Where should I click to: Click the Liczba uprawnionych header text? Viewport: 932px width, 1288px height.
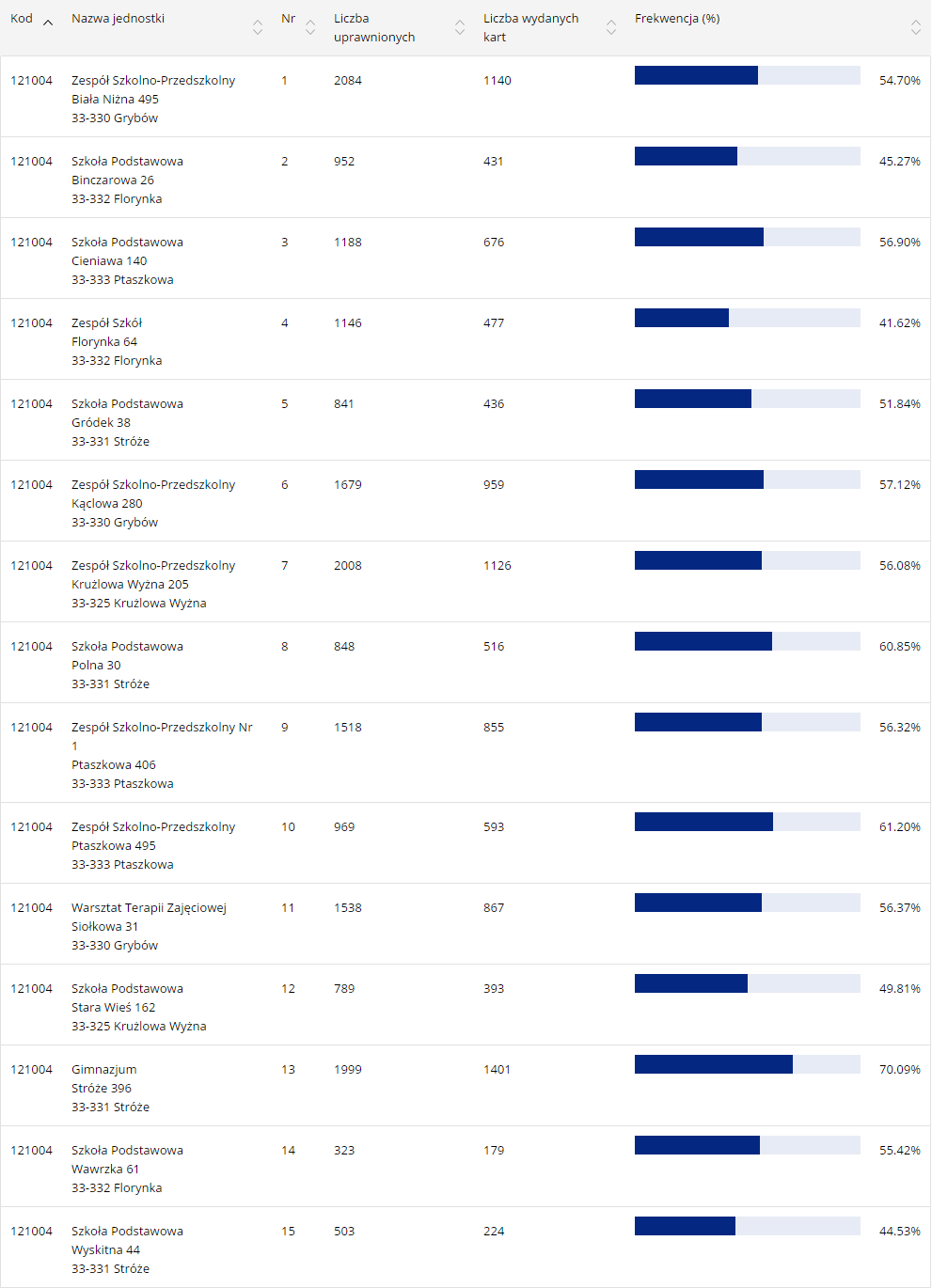tap(373, 28)
